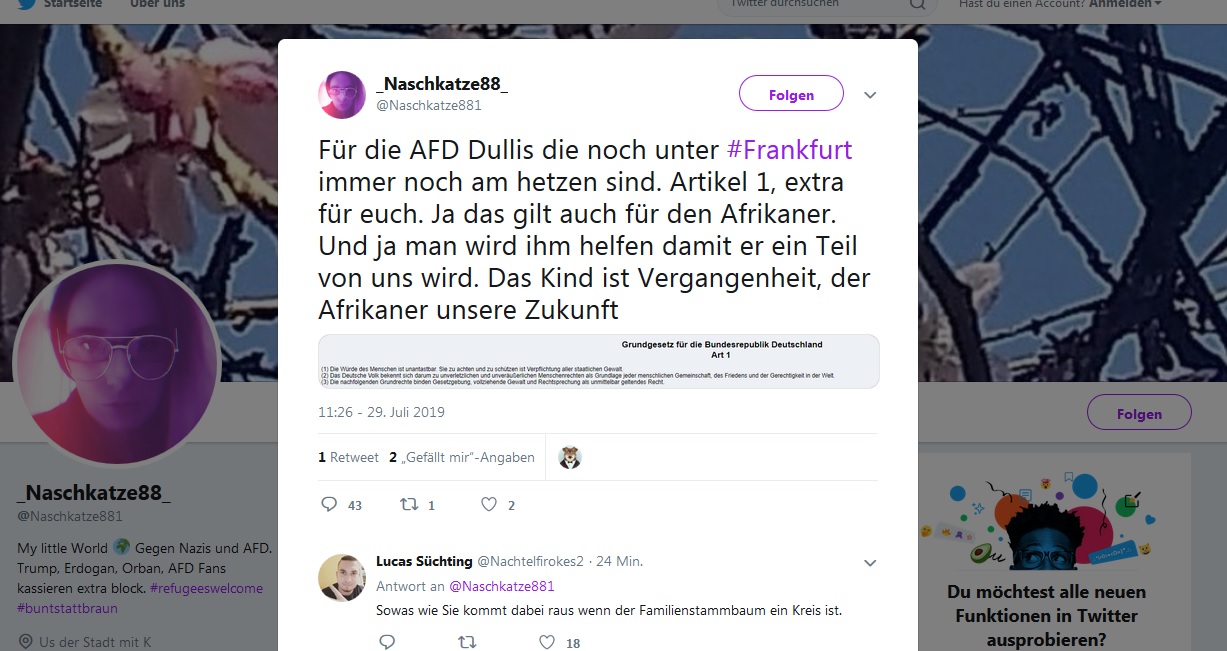1227x651 pixels.
Task: Click the reply icon on Lucas Süchting's reply
Action: coord(387,642)
